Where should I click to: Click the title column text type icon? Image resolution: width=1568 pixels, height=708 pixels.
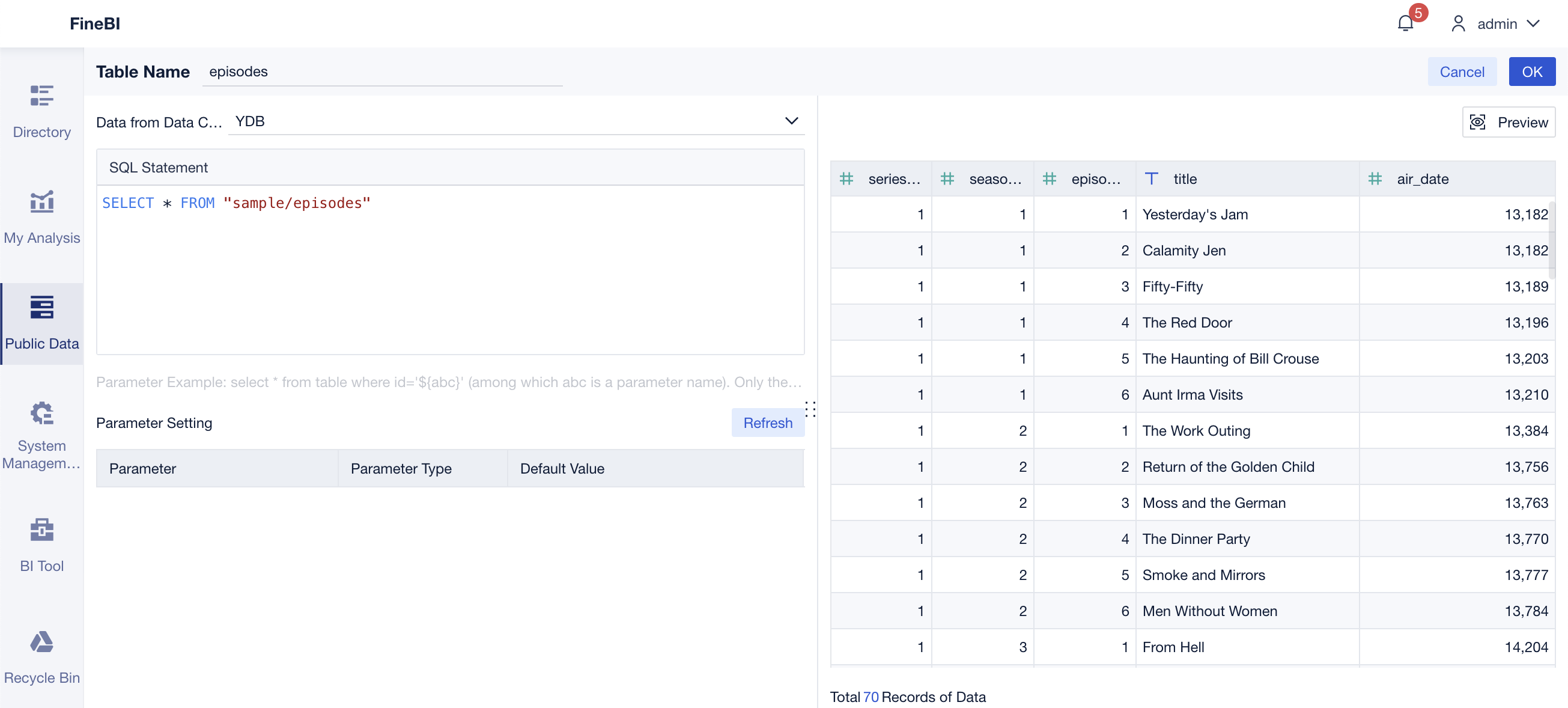click(1151, 179)
